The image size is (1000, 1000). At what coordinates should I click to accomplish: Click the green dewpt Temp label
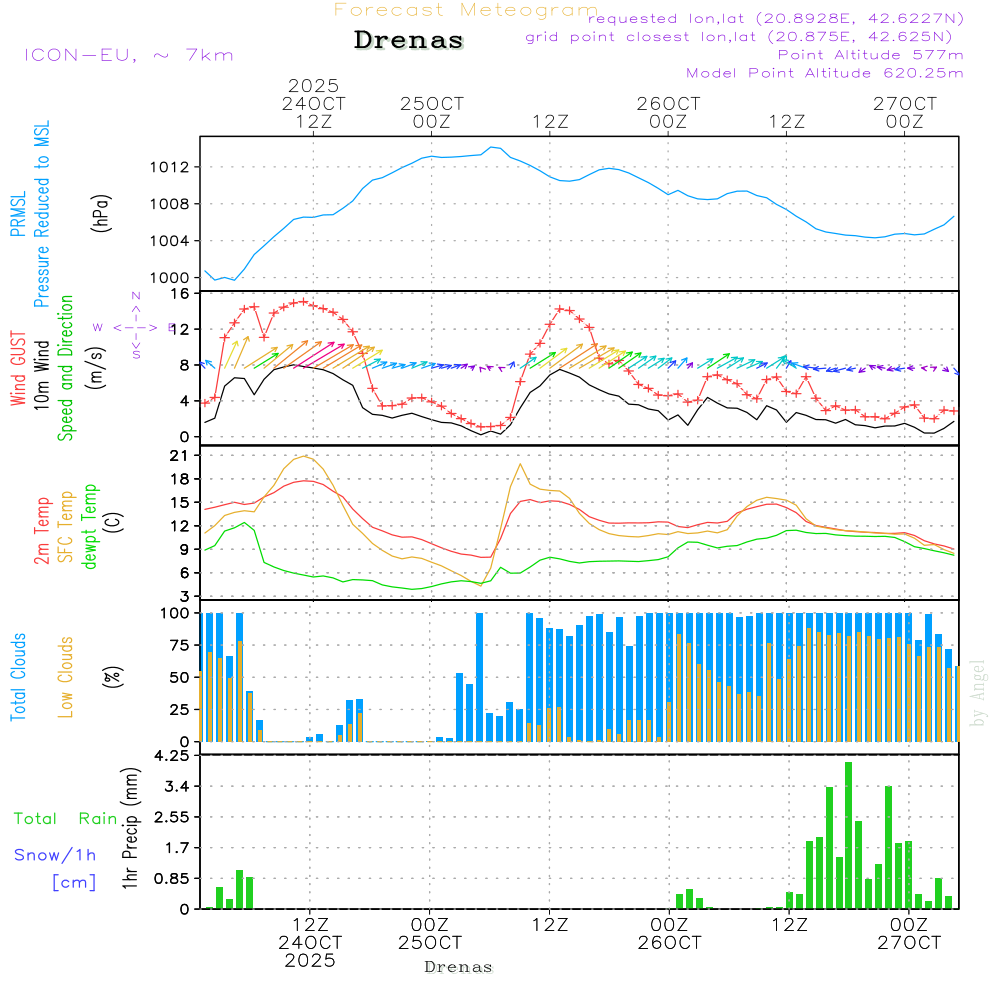click(x=91, y=528)
